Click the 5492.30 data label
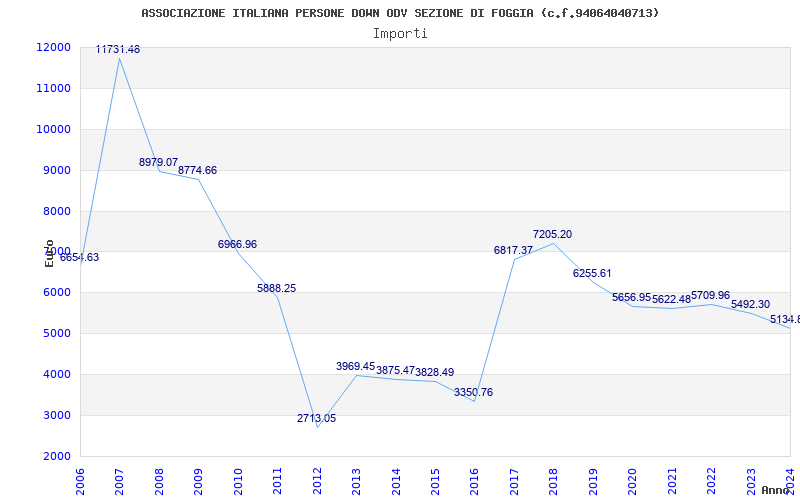The height and width of the screenshot is (500, 800). pyautogui.click(x=751, y=305)
